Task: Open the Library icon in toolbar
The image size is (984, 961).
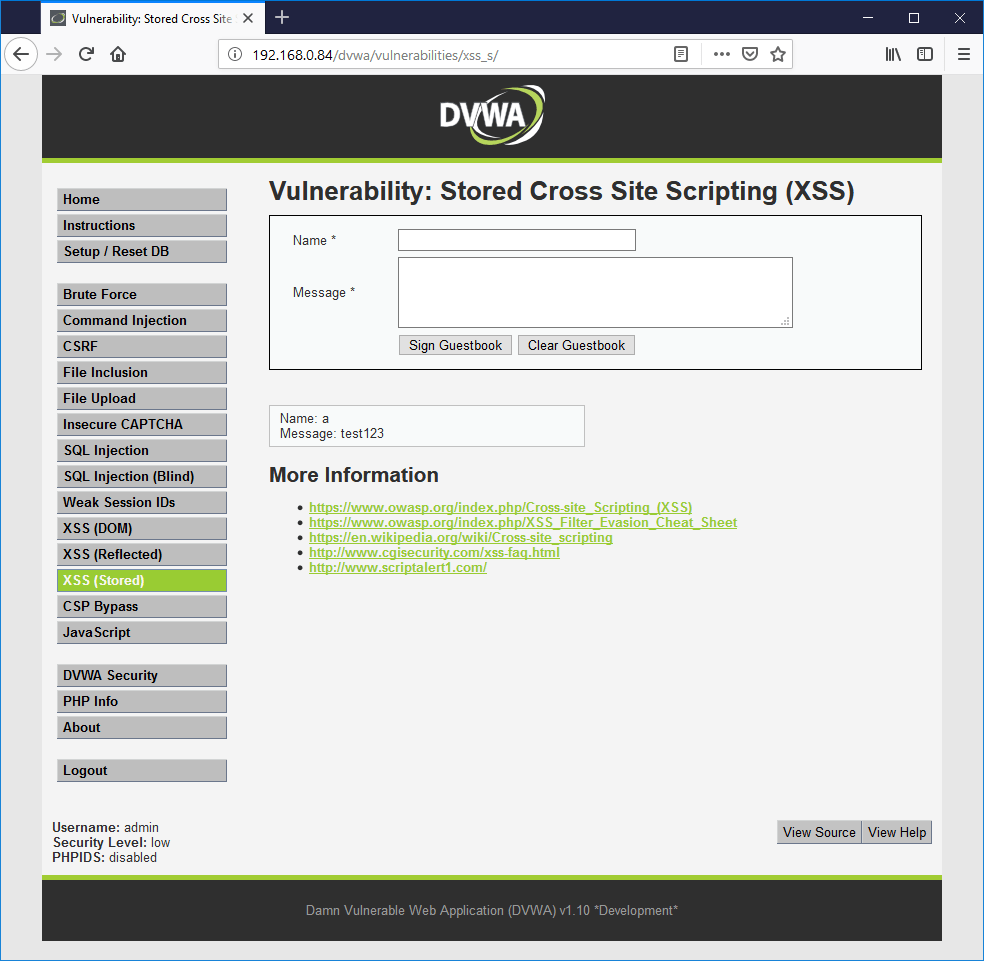Action: (893, 54)
